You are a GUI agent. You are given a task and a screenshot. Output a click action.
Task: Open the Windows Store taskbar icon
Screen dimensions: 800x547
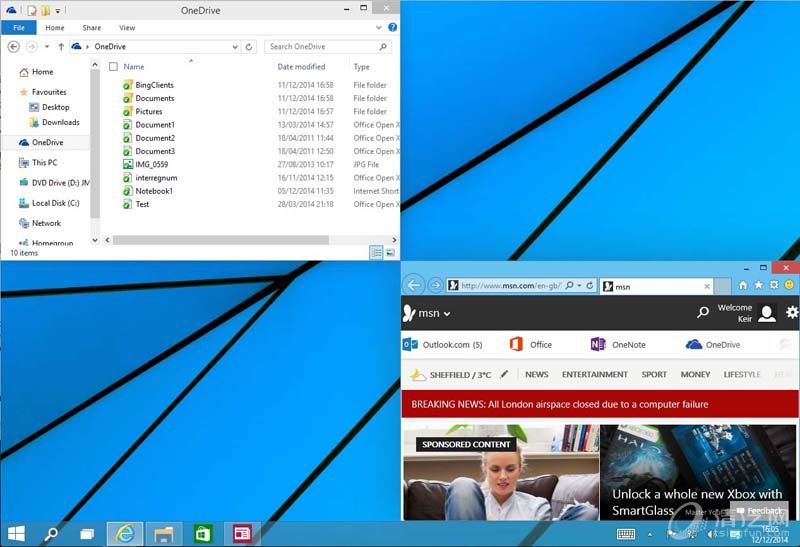(202, 533)
